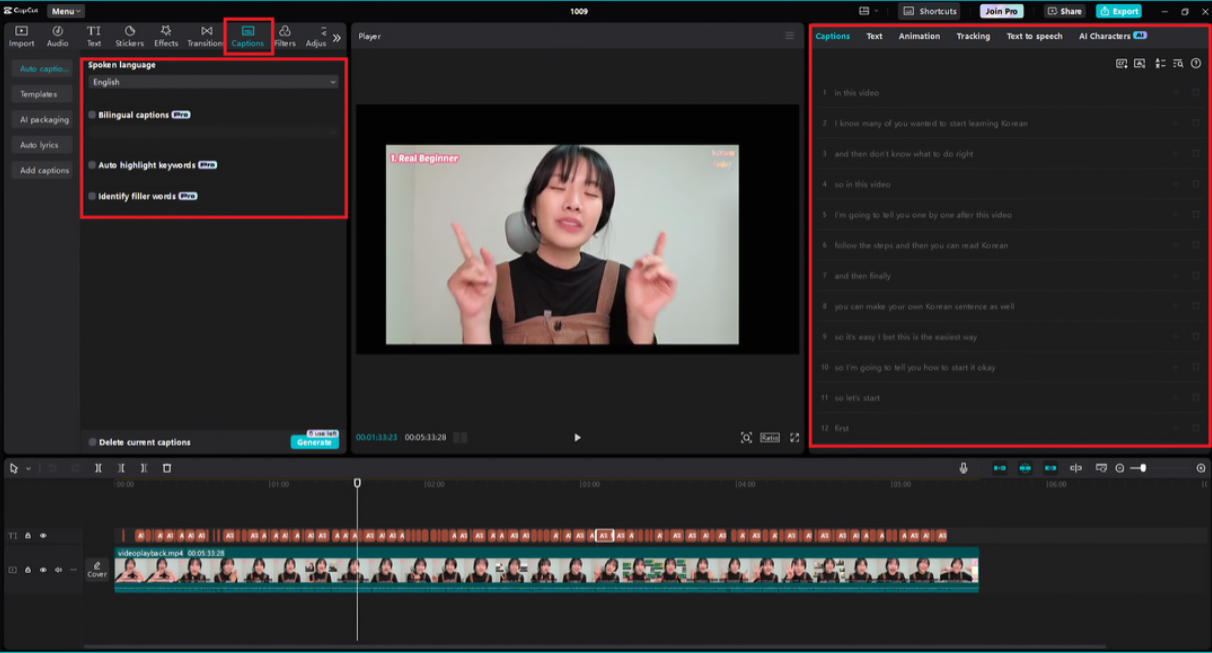The height and width of the screenshot is (653, 1212).
Task: Toggle preview axis icon in timeline
Action: pyautogui.click(x=1076, y=468)
